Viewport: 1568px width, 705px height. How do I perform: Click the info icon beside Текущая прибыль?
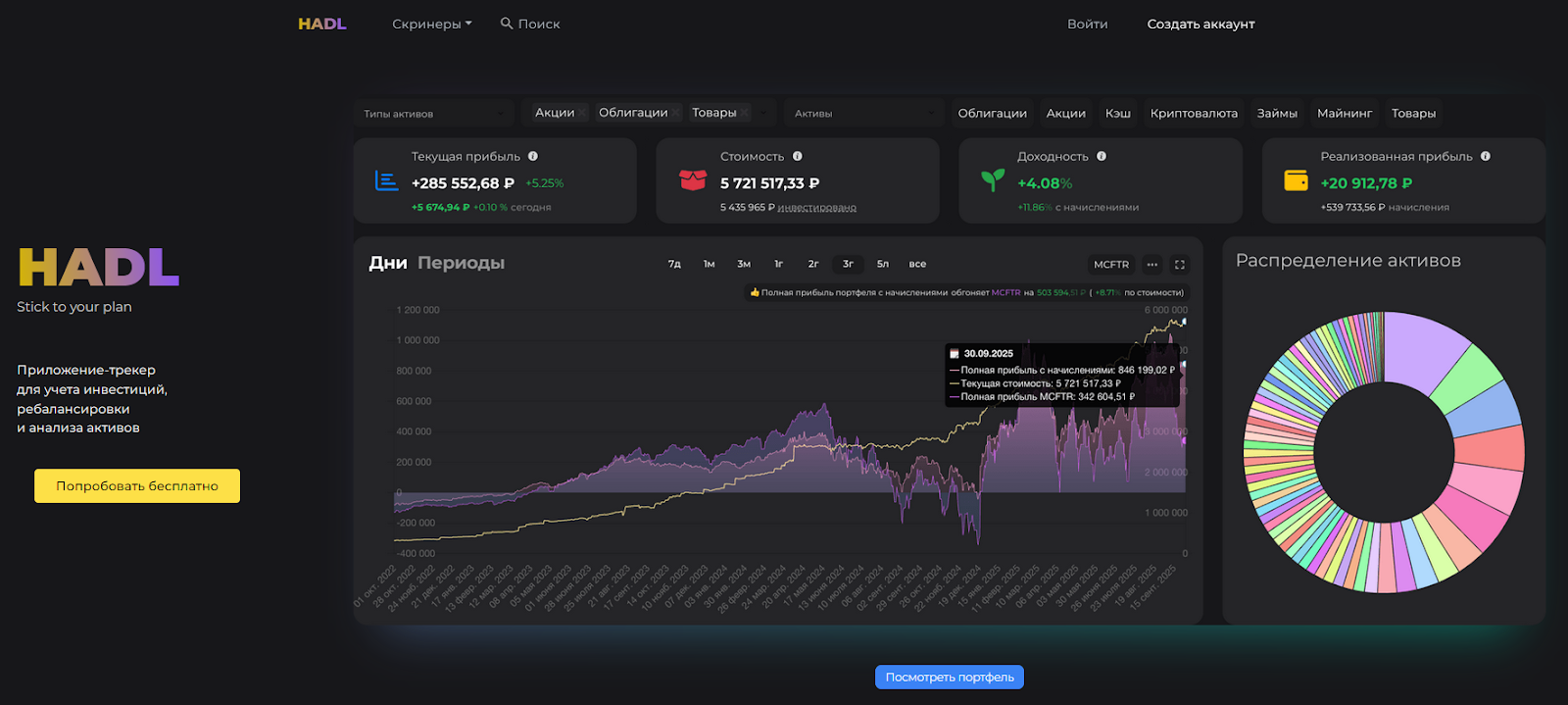(x=533, y=156)
